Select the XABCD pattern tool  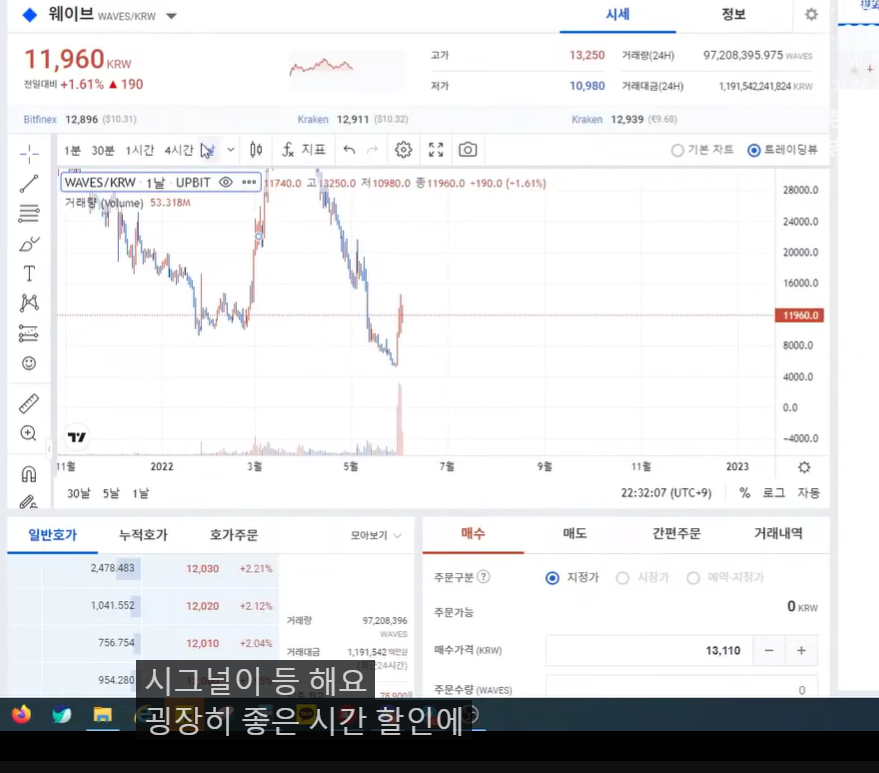(x=29, y=303)
